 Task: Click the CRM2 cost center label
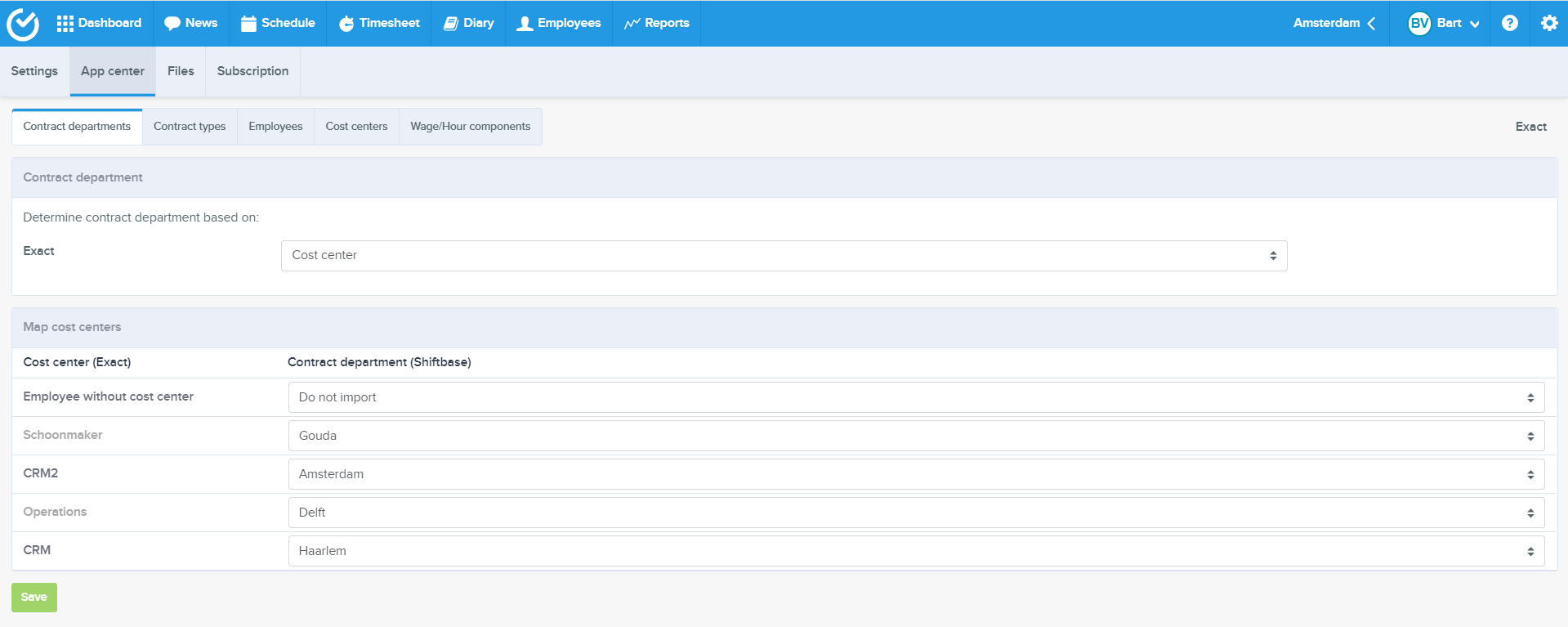[41, 473]
